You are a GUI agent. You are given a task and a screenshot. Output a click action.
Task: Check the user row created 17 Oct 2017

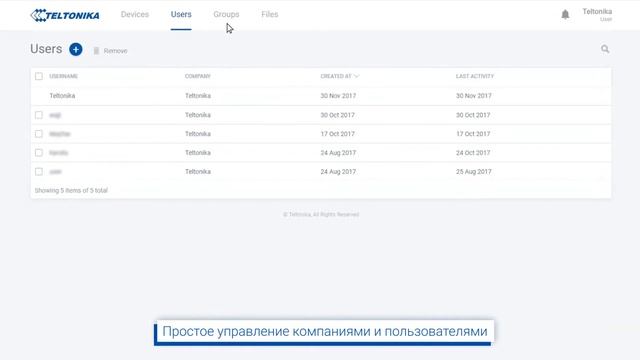point(39,134)
